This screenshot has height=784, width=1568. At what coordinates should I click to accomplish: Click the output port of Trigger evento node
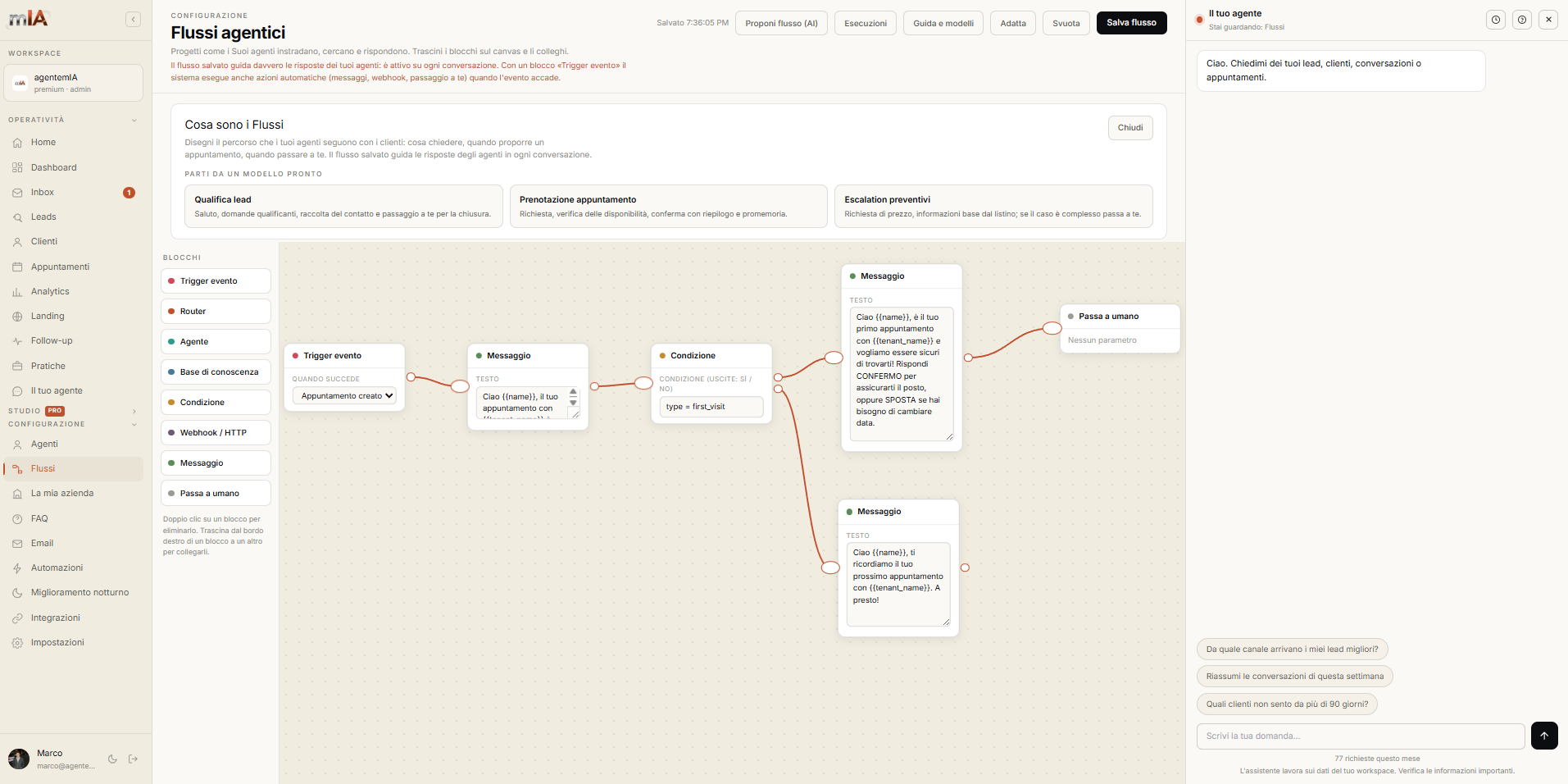pos(411,377)
